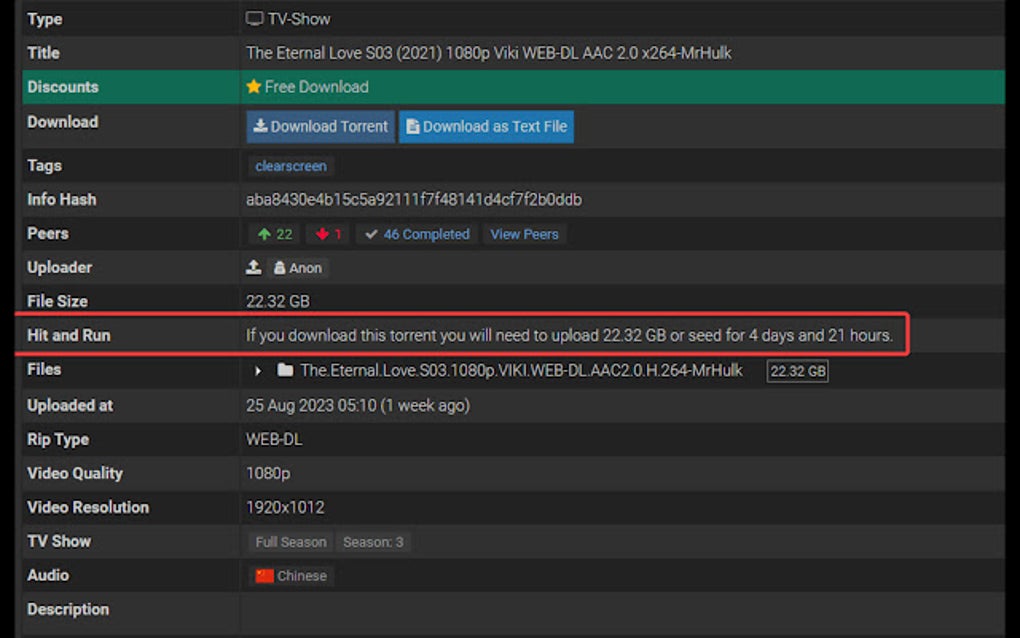1020x638 pixels.
Task: Click the anonymous user icon beside Anon
Action: 279,267
